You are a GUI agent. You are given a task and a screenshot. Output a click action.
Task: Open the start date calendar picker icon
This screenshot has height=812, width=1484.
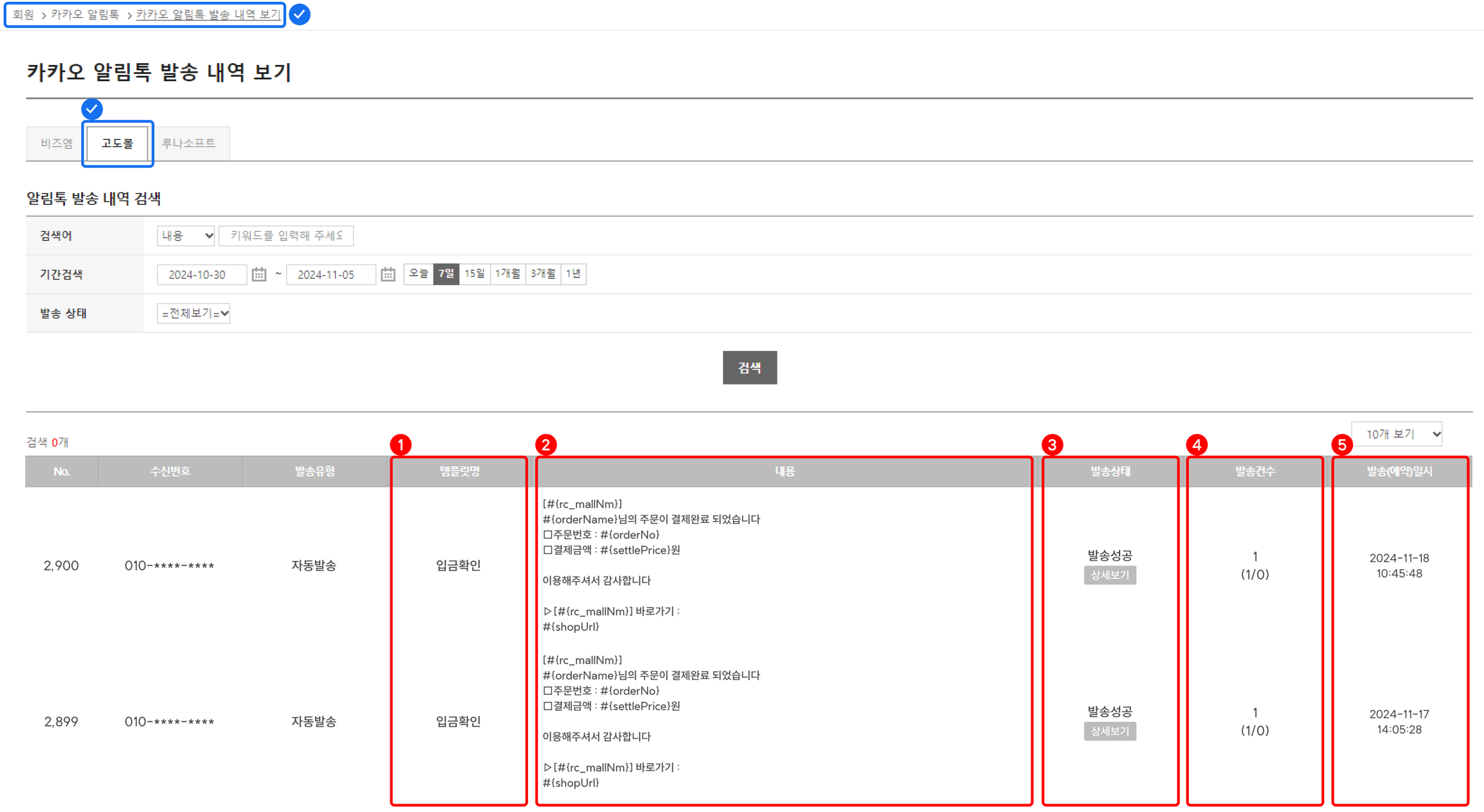pos(259,274)
